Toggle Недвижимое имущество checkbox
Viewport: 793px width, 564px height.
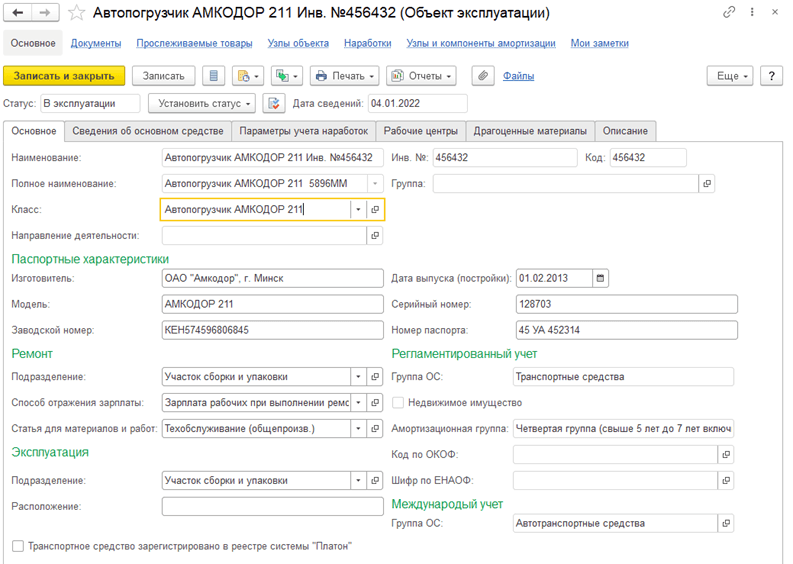(398, 403)
